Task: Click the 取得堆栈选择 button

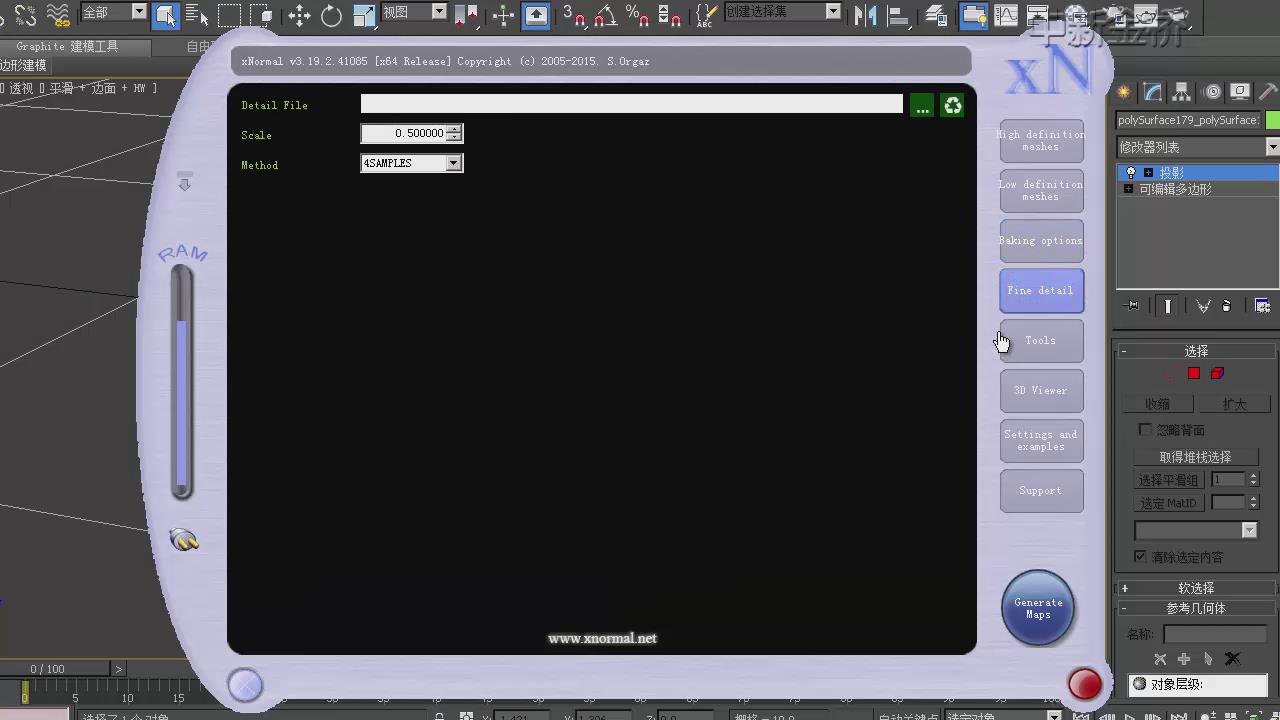Action: point(1195,457)
